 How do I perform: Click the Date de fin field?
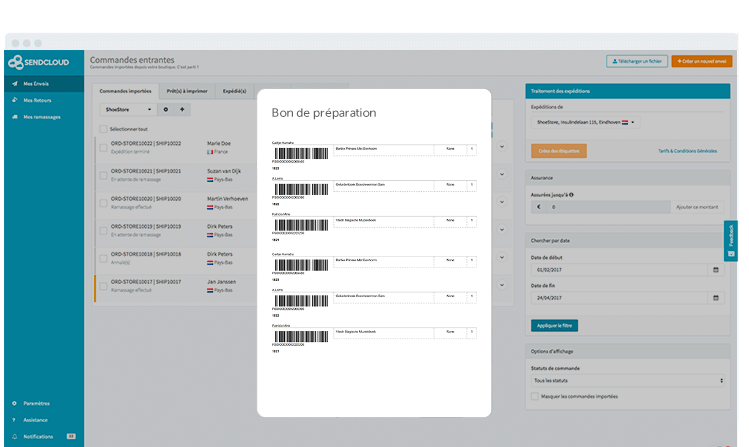click(619, 298)
